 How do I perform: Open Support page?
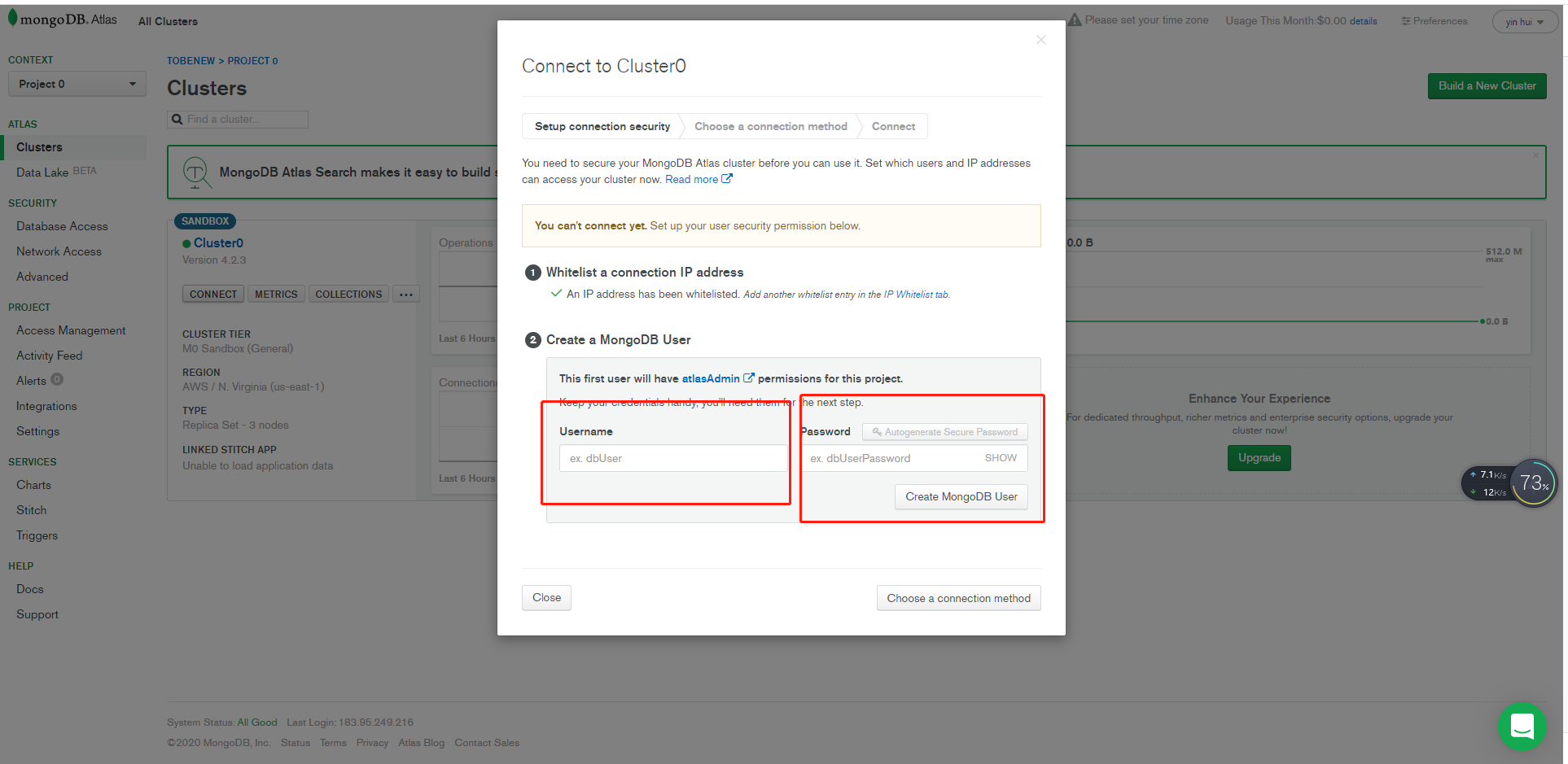37,614
